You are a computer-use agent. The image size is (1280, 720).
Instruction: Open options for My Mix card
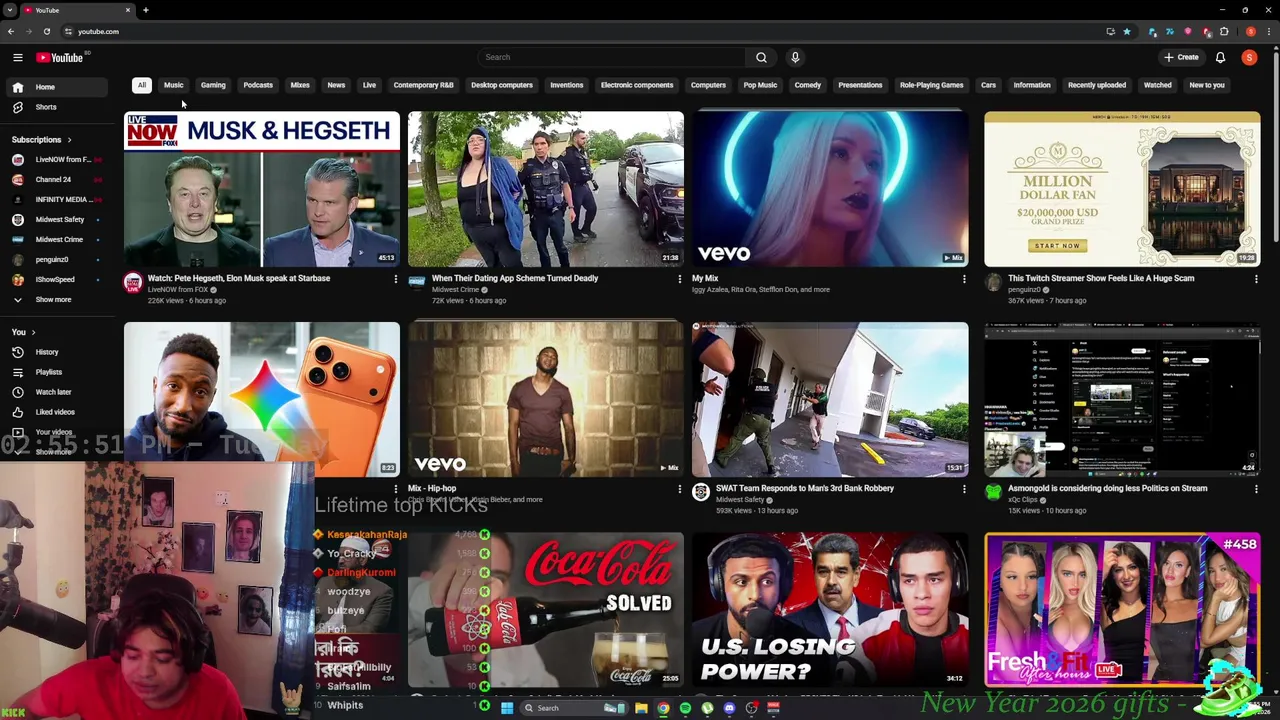964,279
